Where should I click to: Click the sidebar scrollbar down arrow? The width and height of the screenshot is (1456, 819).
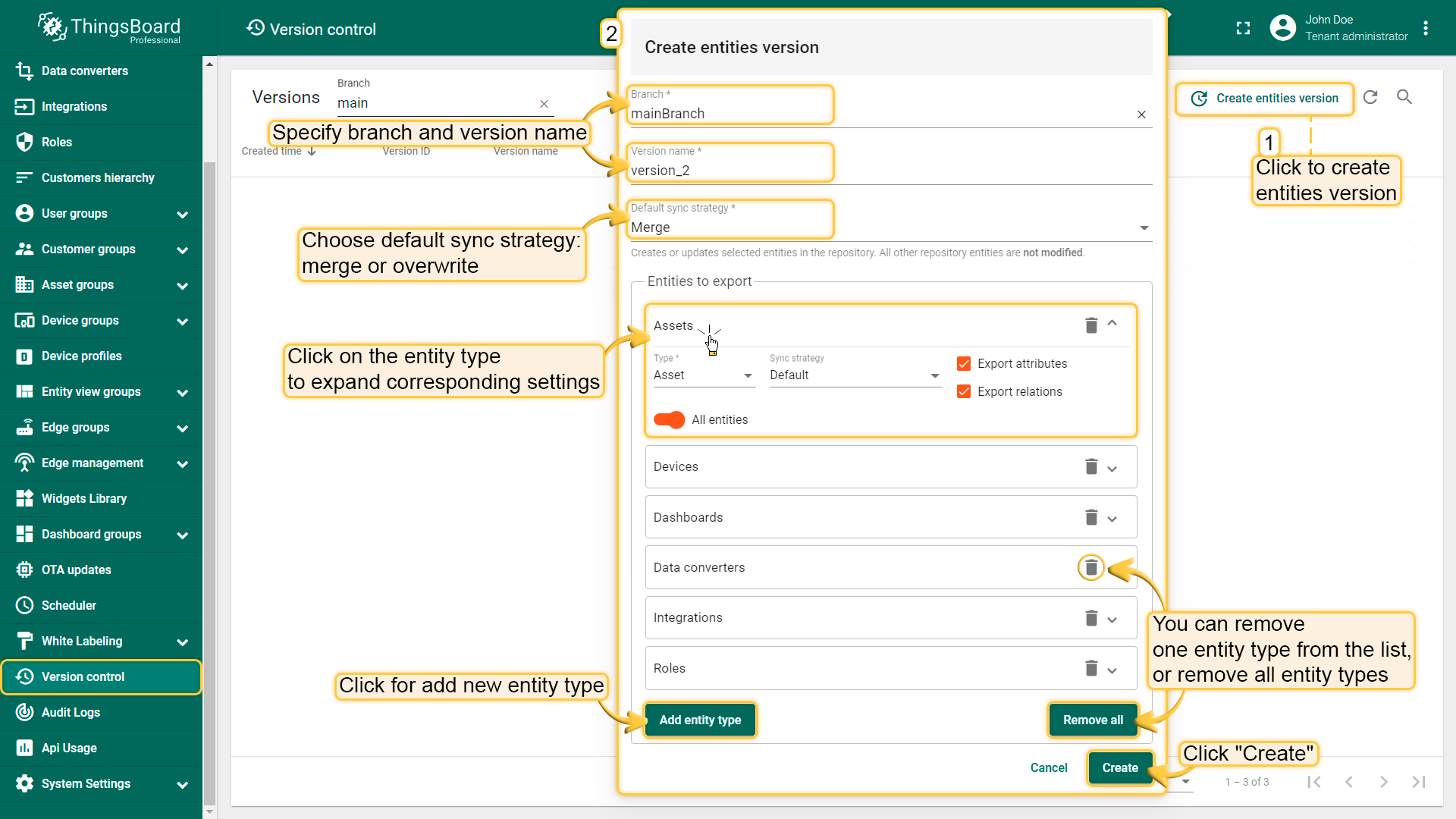(x=209, y=811)
